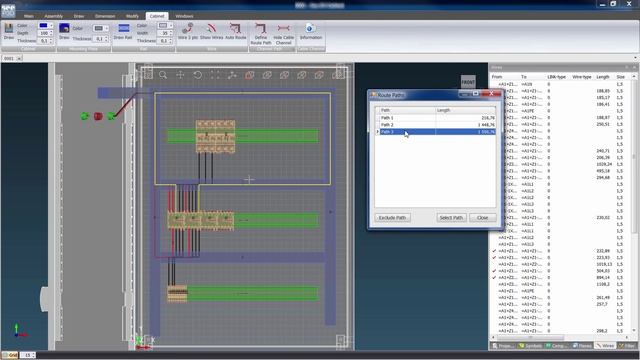Adjust the cabinet Depth spinner arrows
Screen dimensions: 640x360
point(51,33)
